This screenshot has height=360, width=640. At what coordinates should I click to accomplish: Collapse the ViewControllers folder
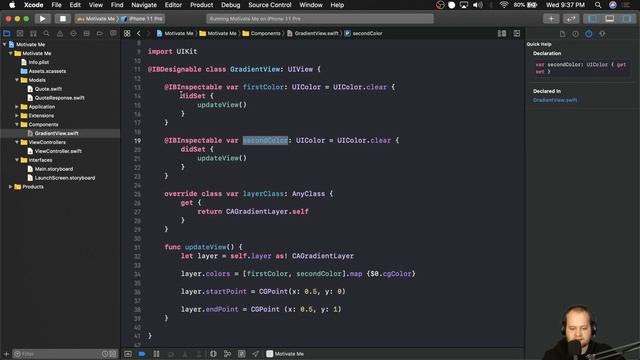[x=17, y=142]
